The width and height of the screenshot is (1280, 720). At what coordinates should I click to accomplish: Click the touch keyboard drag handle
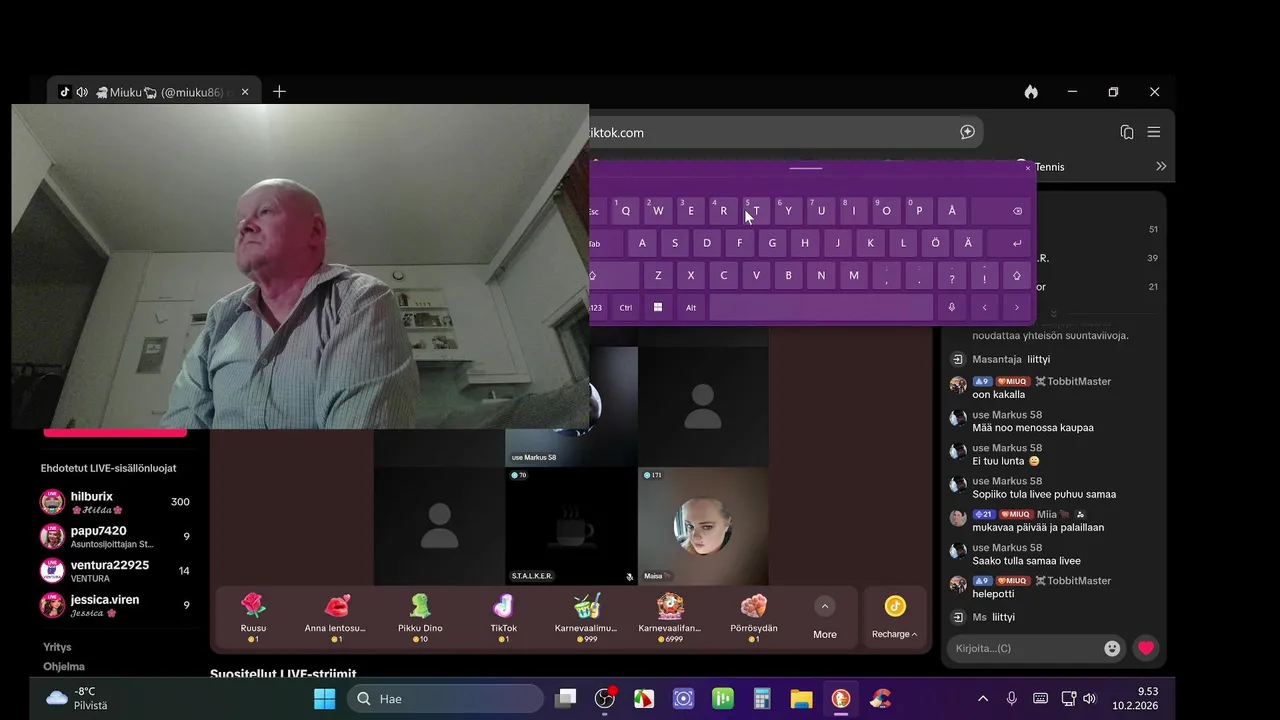[x=806, y=168]
